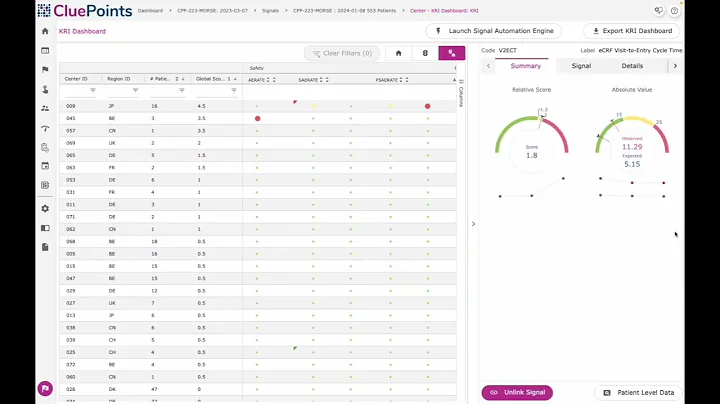The image size is (720, 404).
Task: Sort by Region ID header
Action: [x=118, y=79]
